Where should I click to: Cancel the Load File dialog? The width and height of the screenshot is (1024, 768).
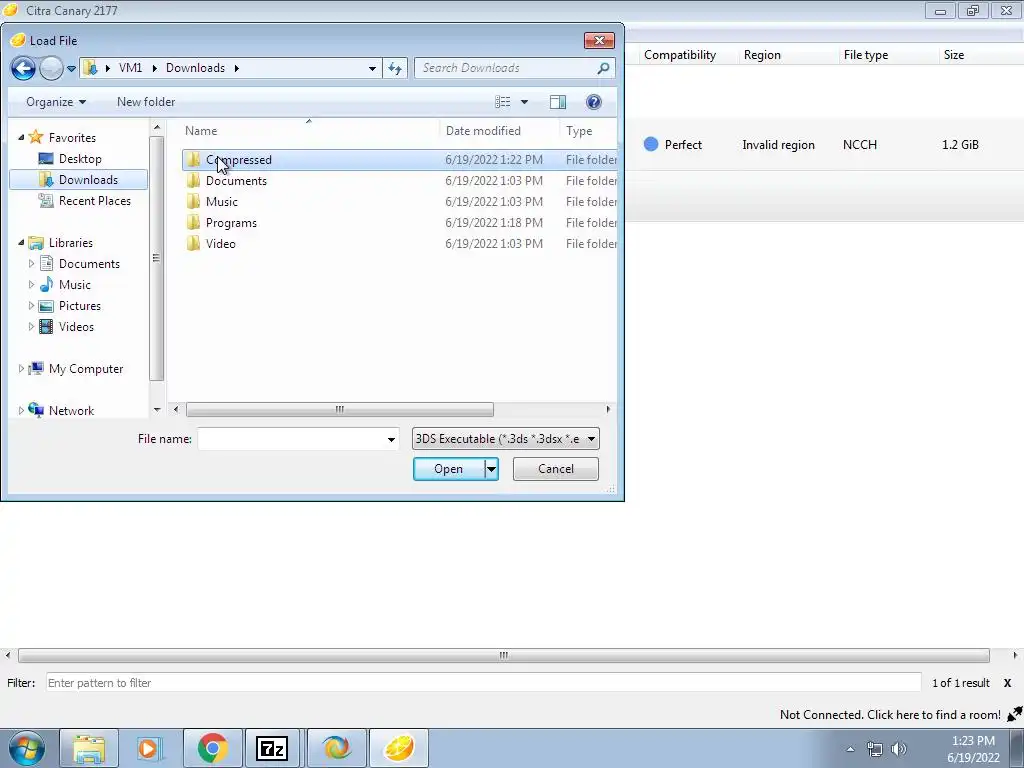tap(556, 469)
